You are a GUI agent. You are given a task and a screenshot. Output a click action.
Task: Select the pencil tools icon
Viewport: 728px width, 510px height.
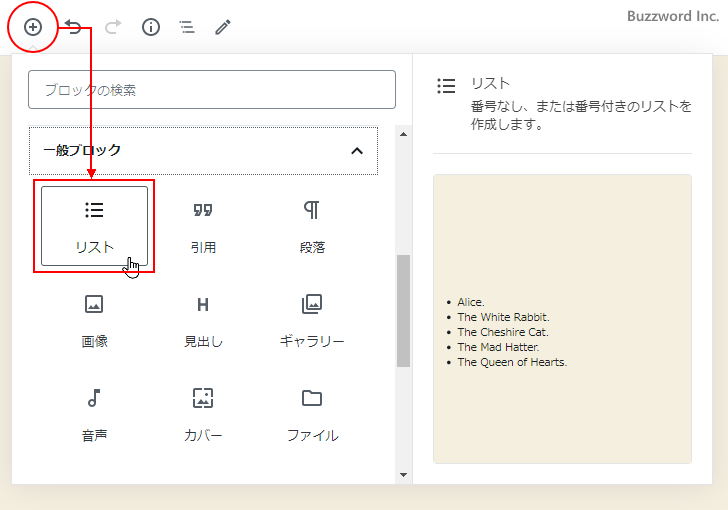pyautogui.click(x=223, y=27)
